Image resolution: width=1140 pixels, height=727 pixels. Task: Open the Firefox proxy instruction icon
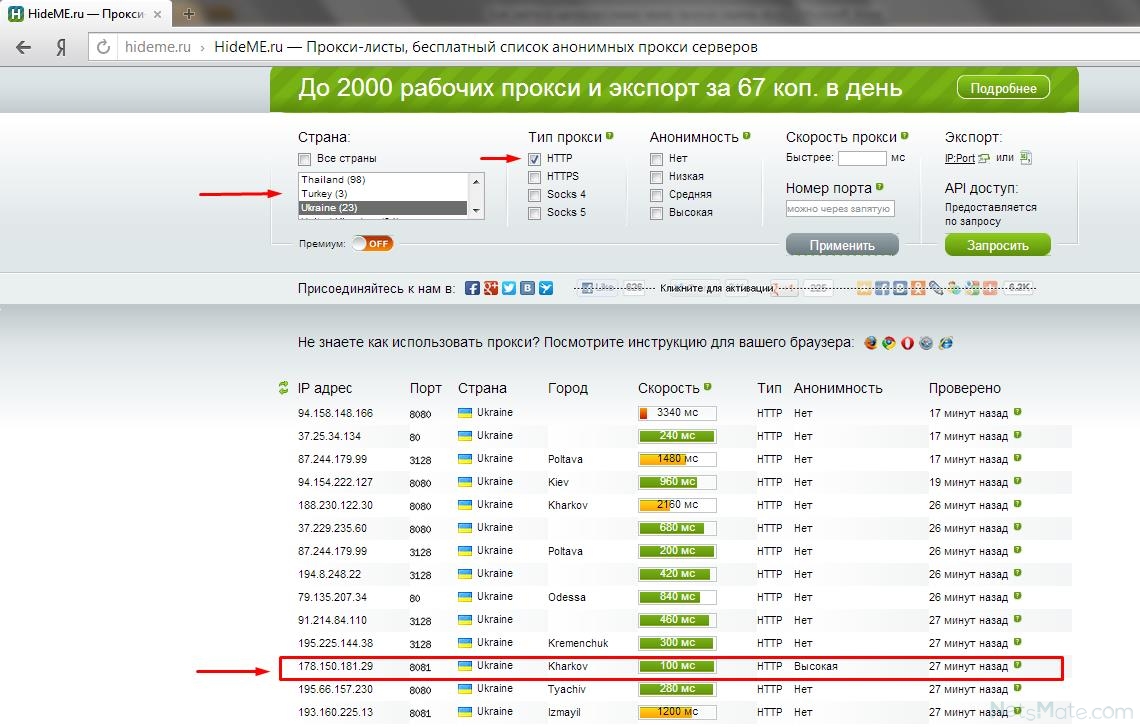[x=870, y=343]
